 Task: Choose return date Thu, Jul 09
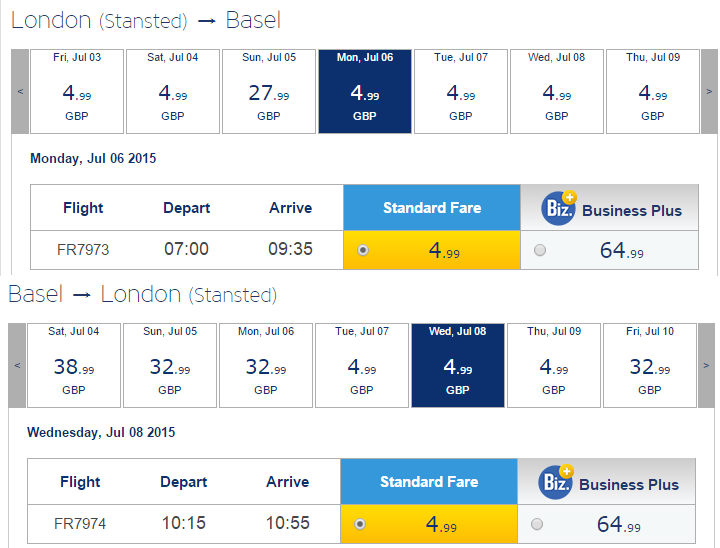[x=554, y=366]
